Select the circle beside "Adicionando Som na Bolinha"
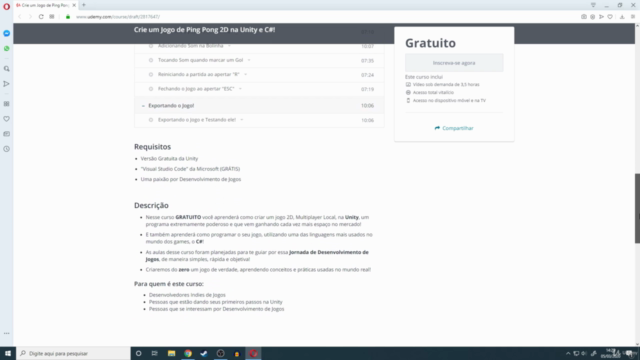This screenshot has width=640, height=360. pyautogui.click(x=151, y=46)
